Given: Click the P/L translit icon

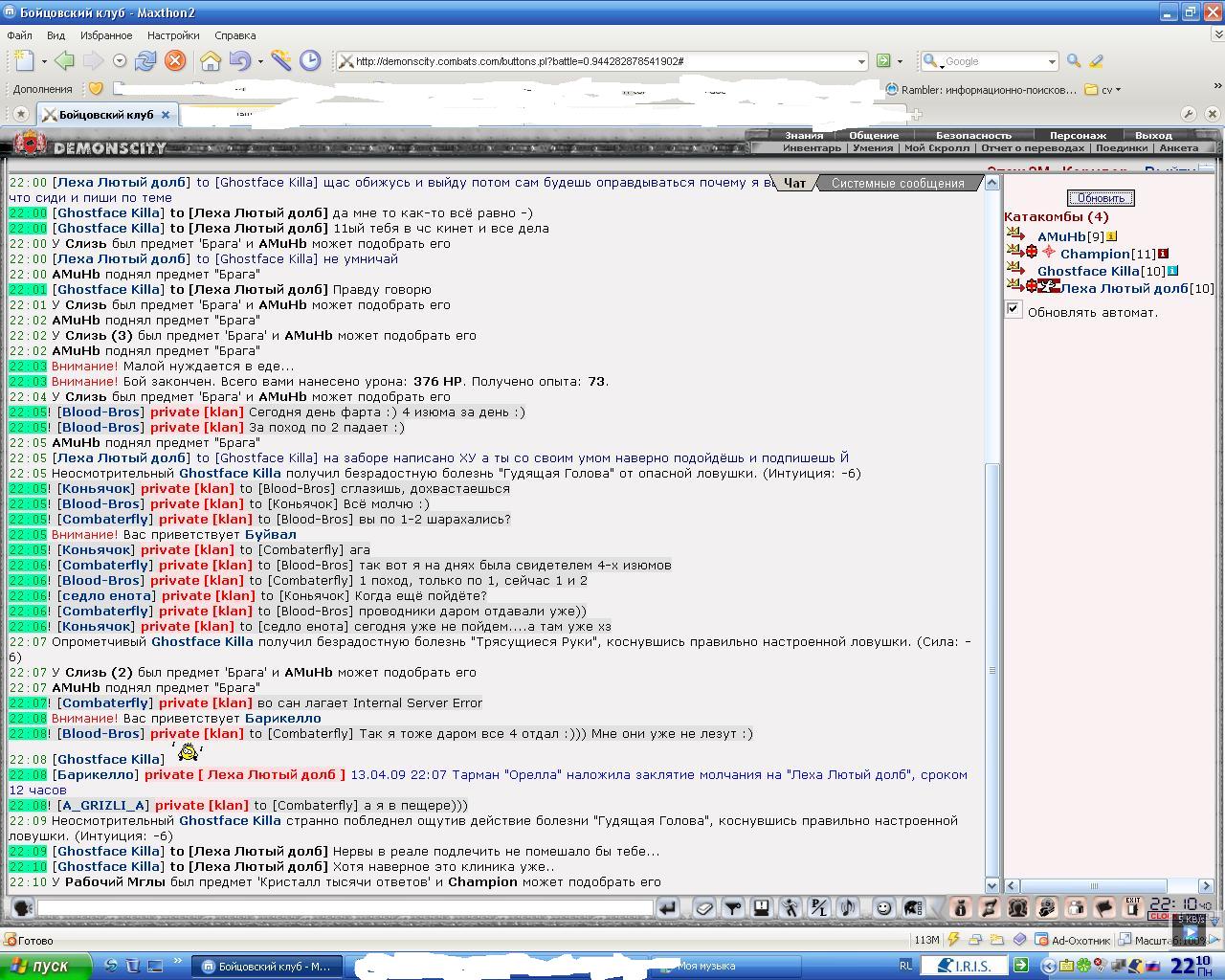Looking at the screenshot, I should (819, 907).
